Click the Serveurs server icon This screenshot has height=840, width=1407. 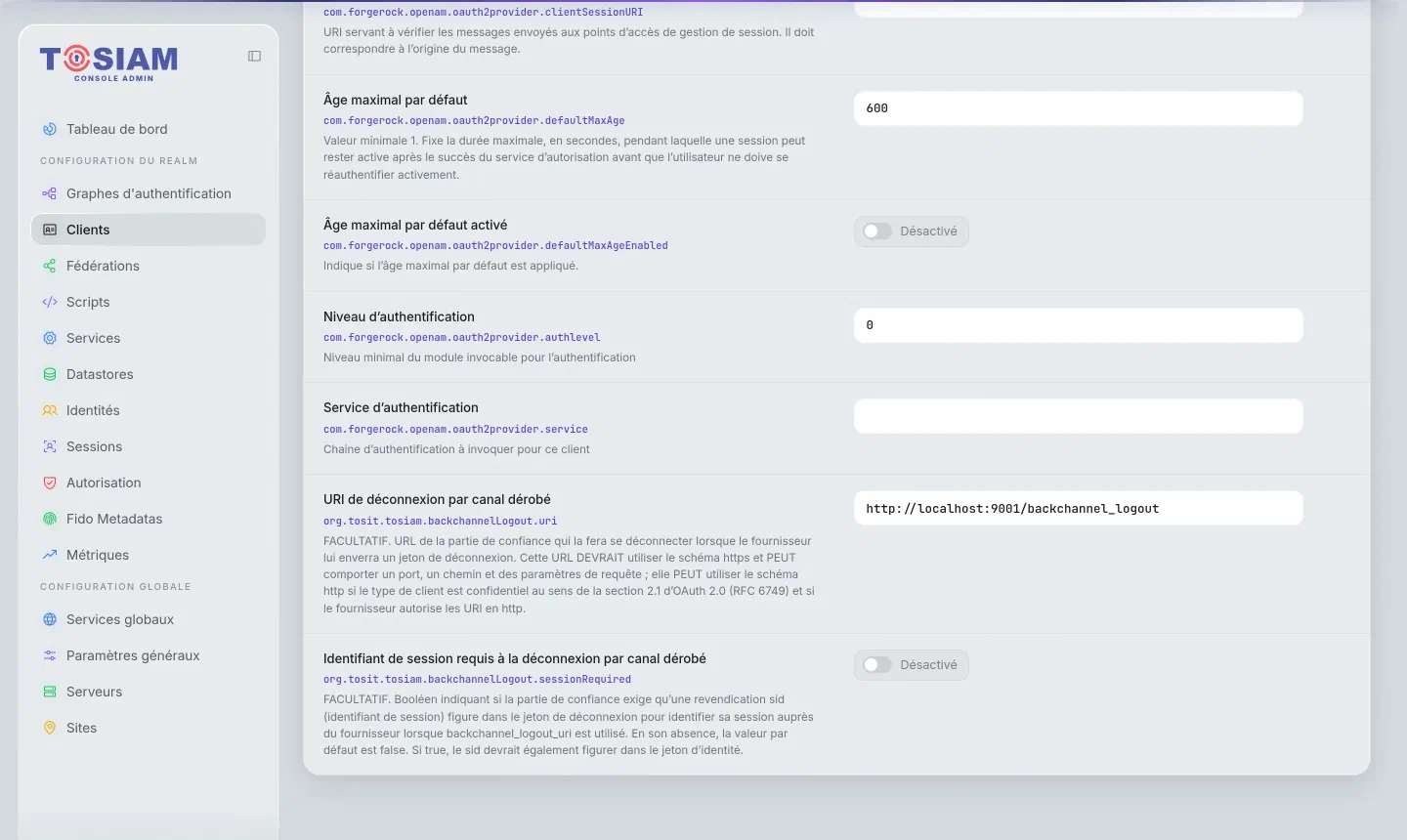click(x=50, y=692)
